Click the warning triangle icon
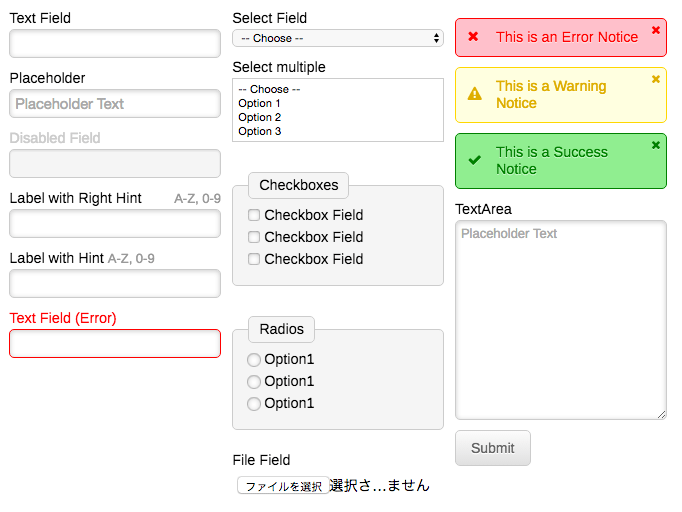Viewport: 682px width, 512px height. [x=475, y=94]
